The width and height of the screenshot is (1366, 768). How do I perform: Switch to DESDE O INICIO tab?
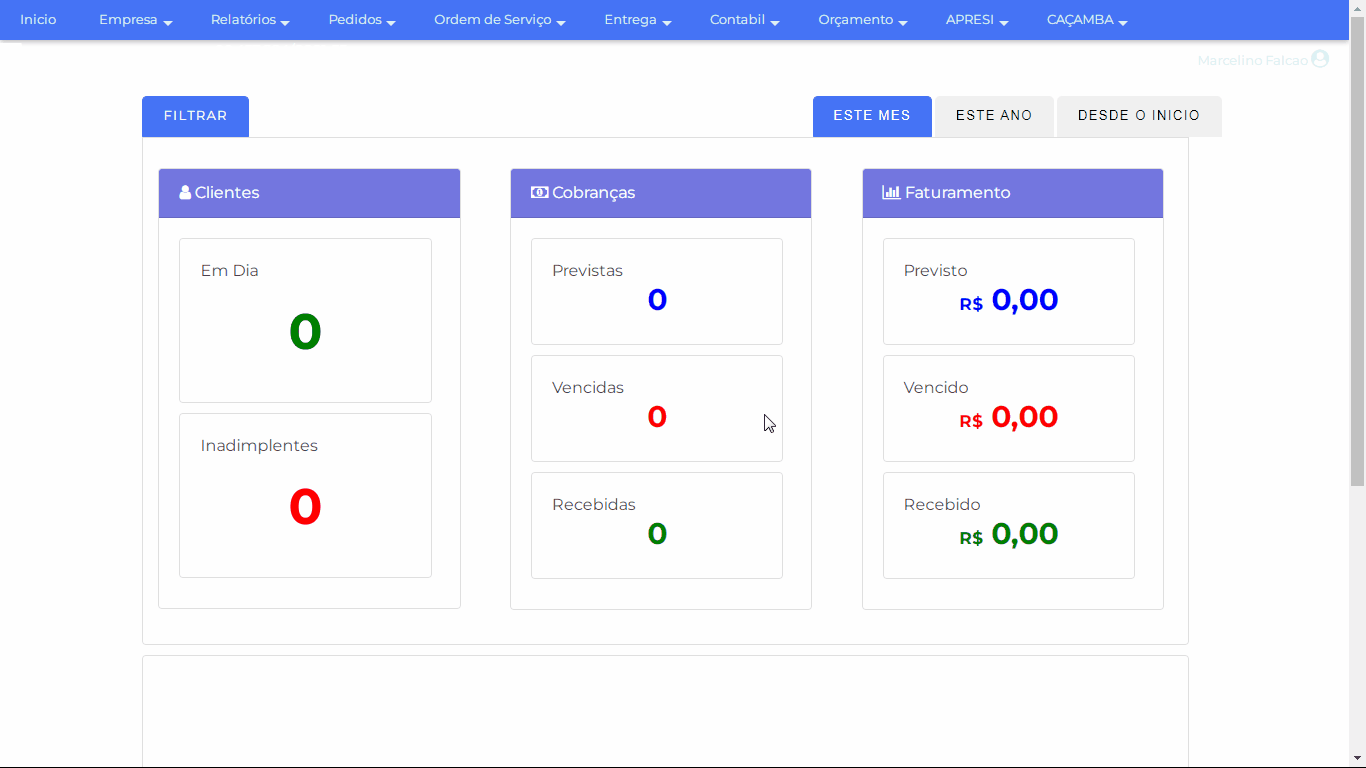(1138, 116)
